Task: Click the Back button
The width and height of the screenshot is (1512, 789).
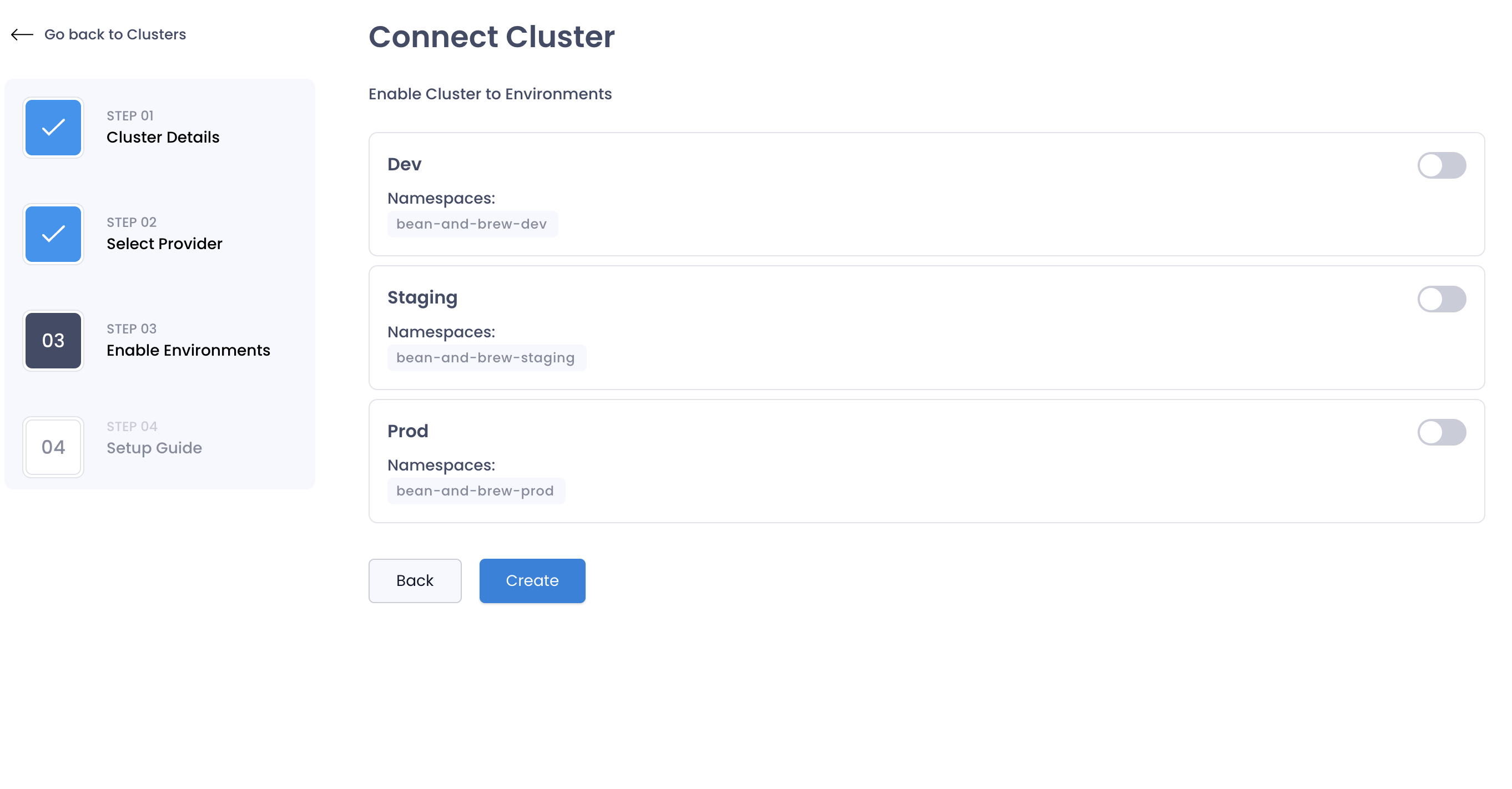Action: point(415,581)
